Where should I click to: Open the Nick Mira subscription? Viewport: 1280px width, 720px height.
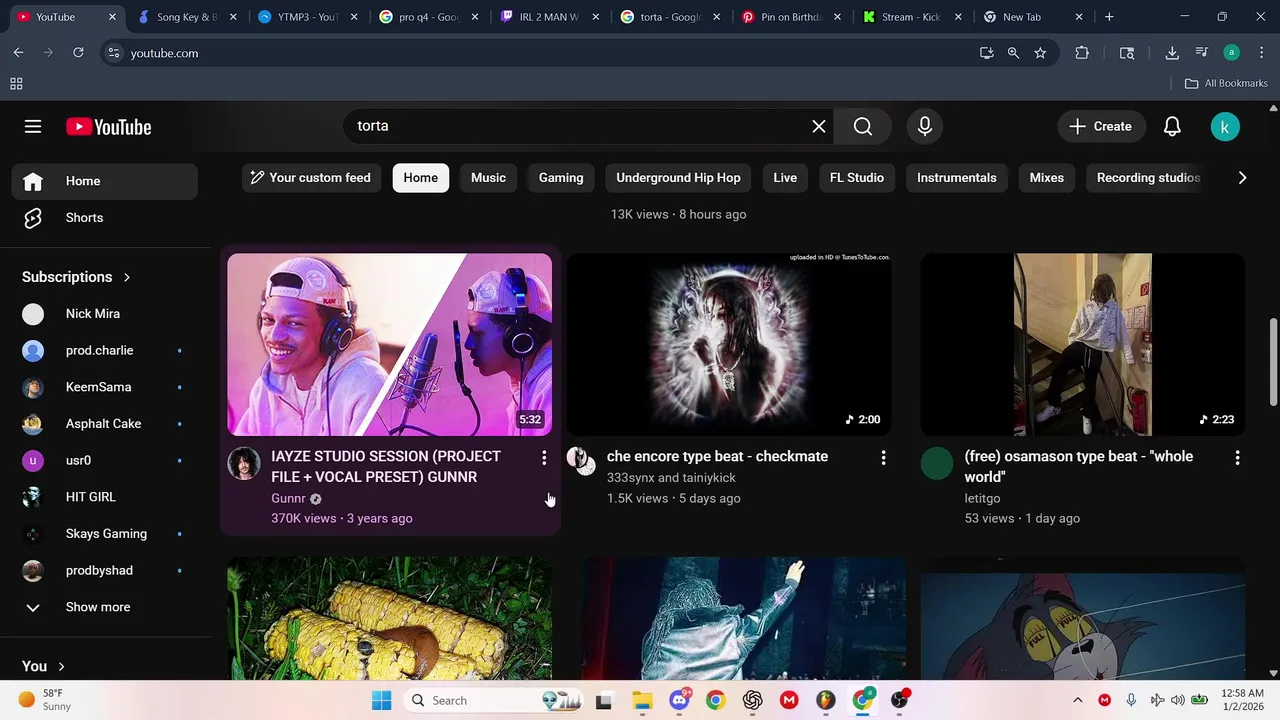(105, 314)
